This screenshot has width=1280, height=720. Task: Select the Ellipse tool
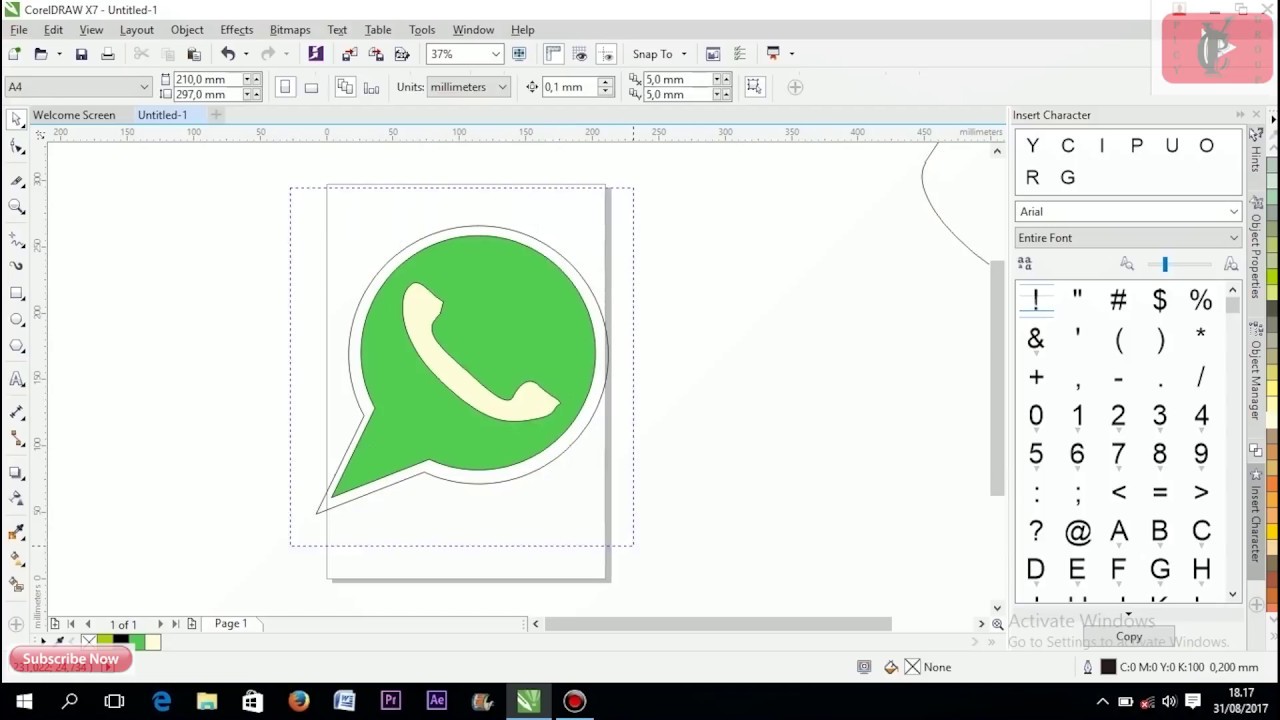[16, 320]
